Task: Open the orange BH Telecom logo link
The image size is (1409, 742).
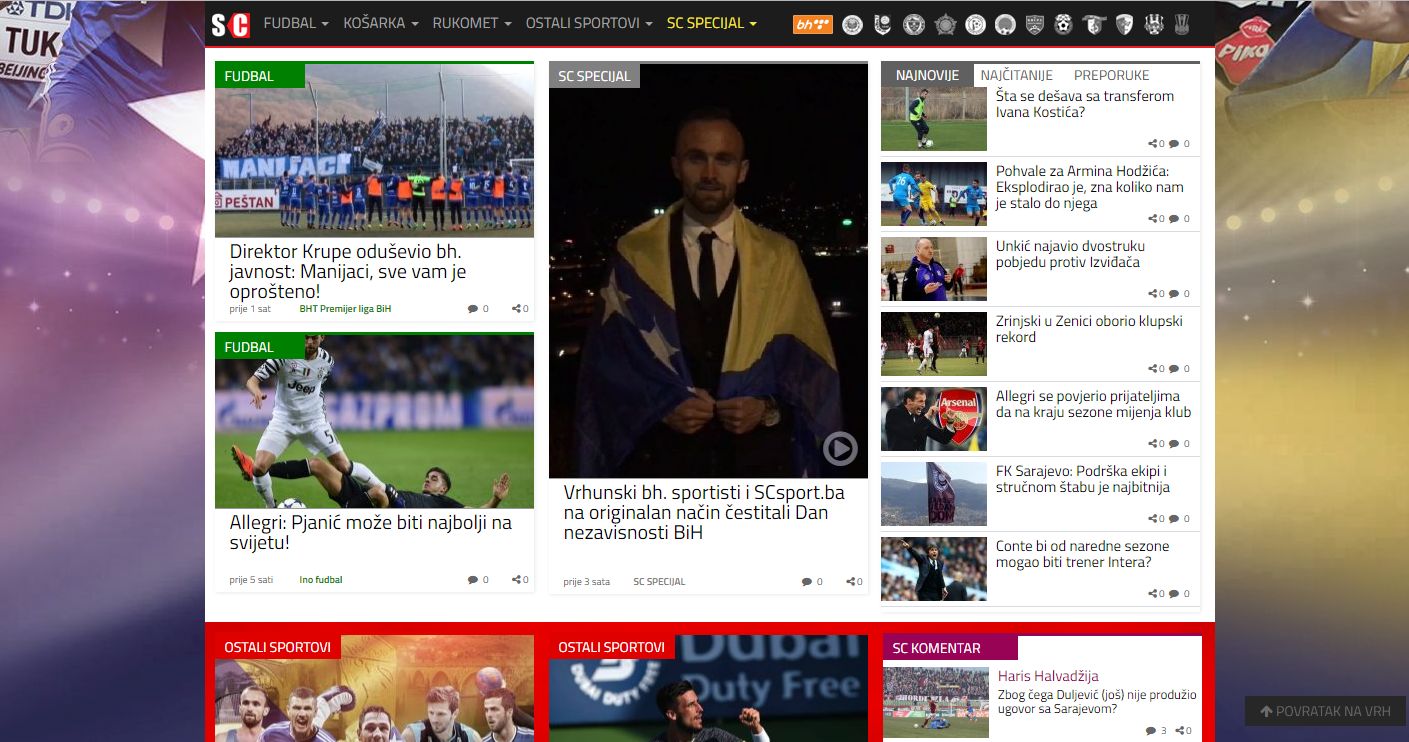Action: pos(812,24)
